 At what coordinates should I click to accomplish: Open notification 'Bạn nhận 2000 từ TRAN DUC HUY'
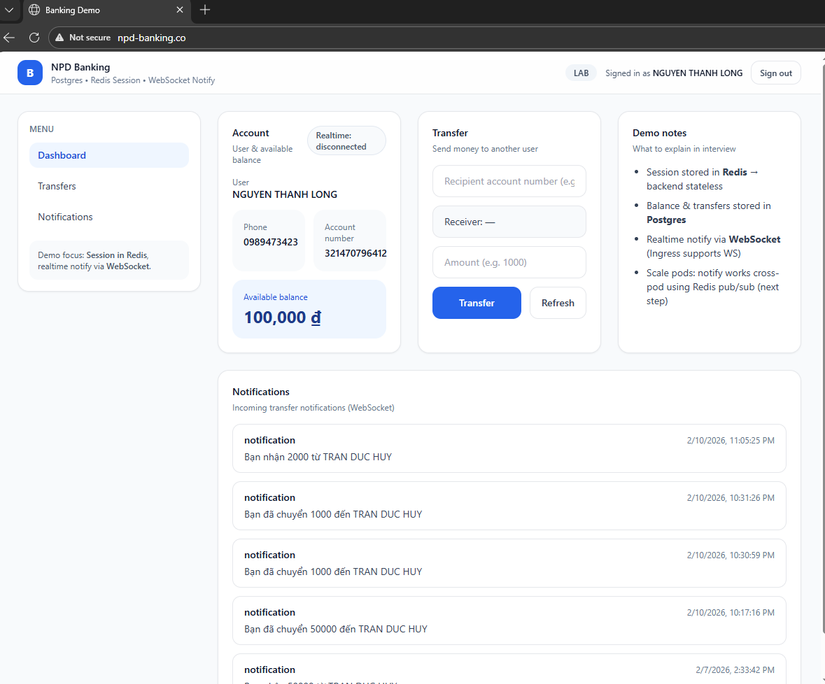coord(509,448)
